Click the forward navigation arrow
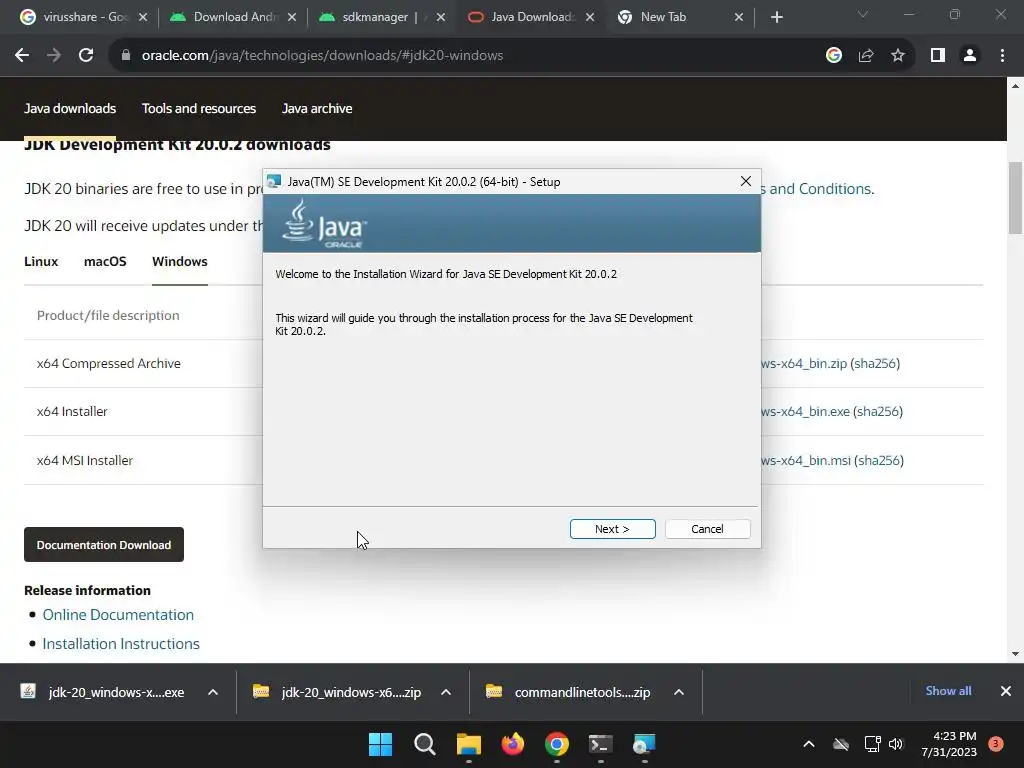This screenshot has width=1024, height=768. click(x=54, y=56)
